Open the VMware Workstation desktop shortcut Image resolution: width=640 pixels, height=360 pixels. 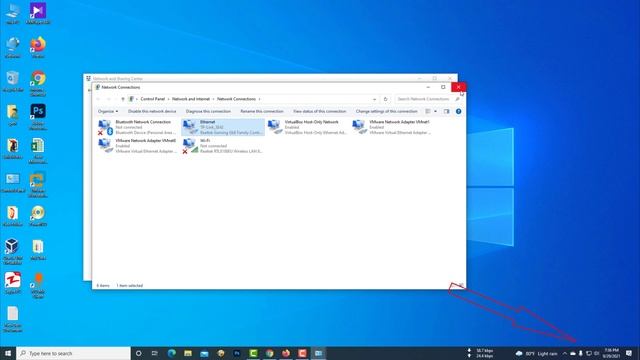point(38,184)
